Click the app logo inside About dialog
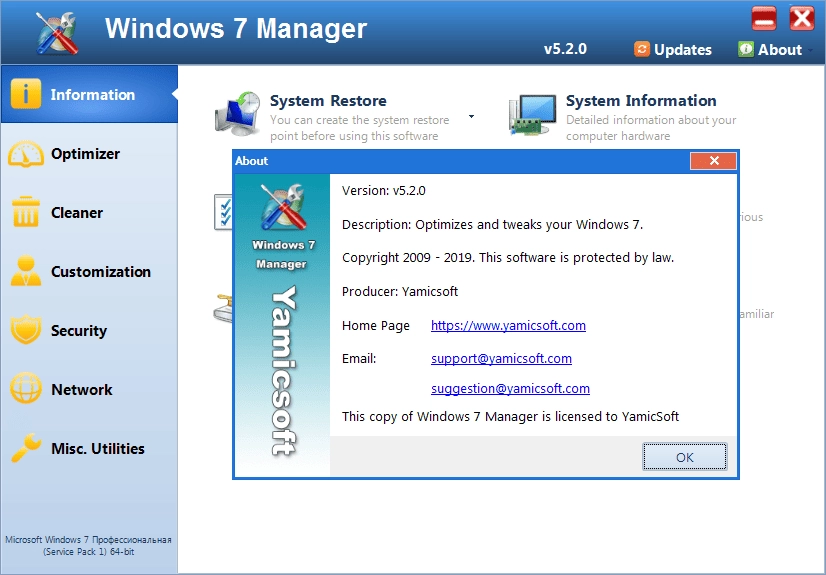Viewport: 826px width, 575px height. (283, 207)
